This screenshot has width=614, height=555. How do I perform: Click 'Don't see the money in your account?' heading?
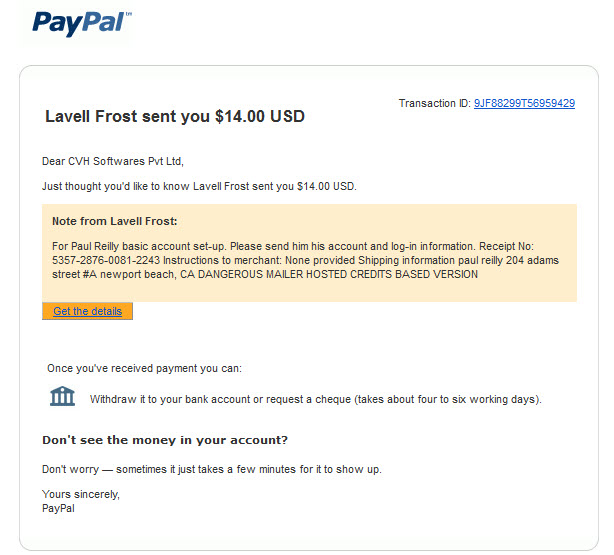pos(165,440)
